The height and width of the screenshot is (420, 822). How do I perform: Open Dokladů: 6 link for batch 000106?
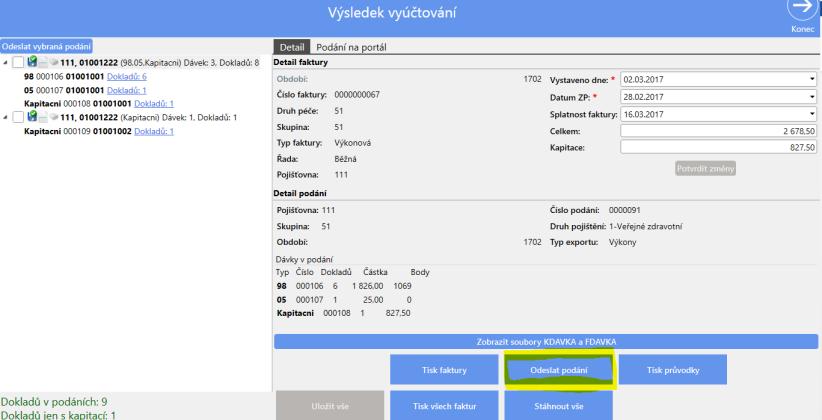(x=127, y=77)
